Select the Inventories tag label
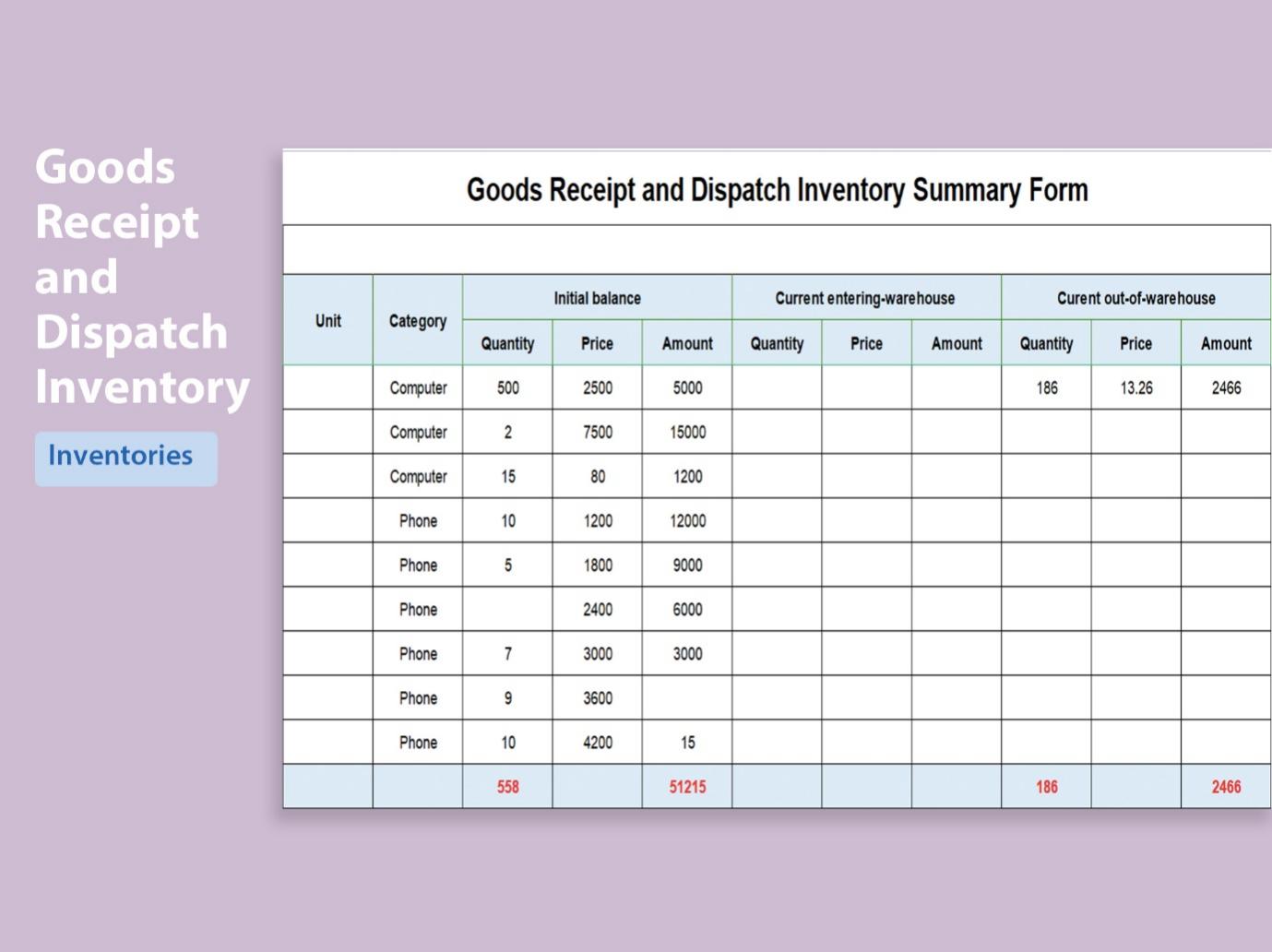 click(x=125, y=455)
